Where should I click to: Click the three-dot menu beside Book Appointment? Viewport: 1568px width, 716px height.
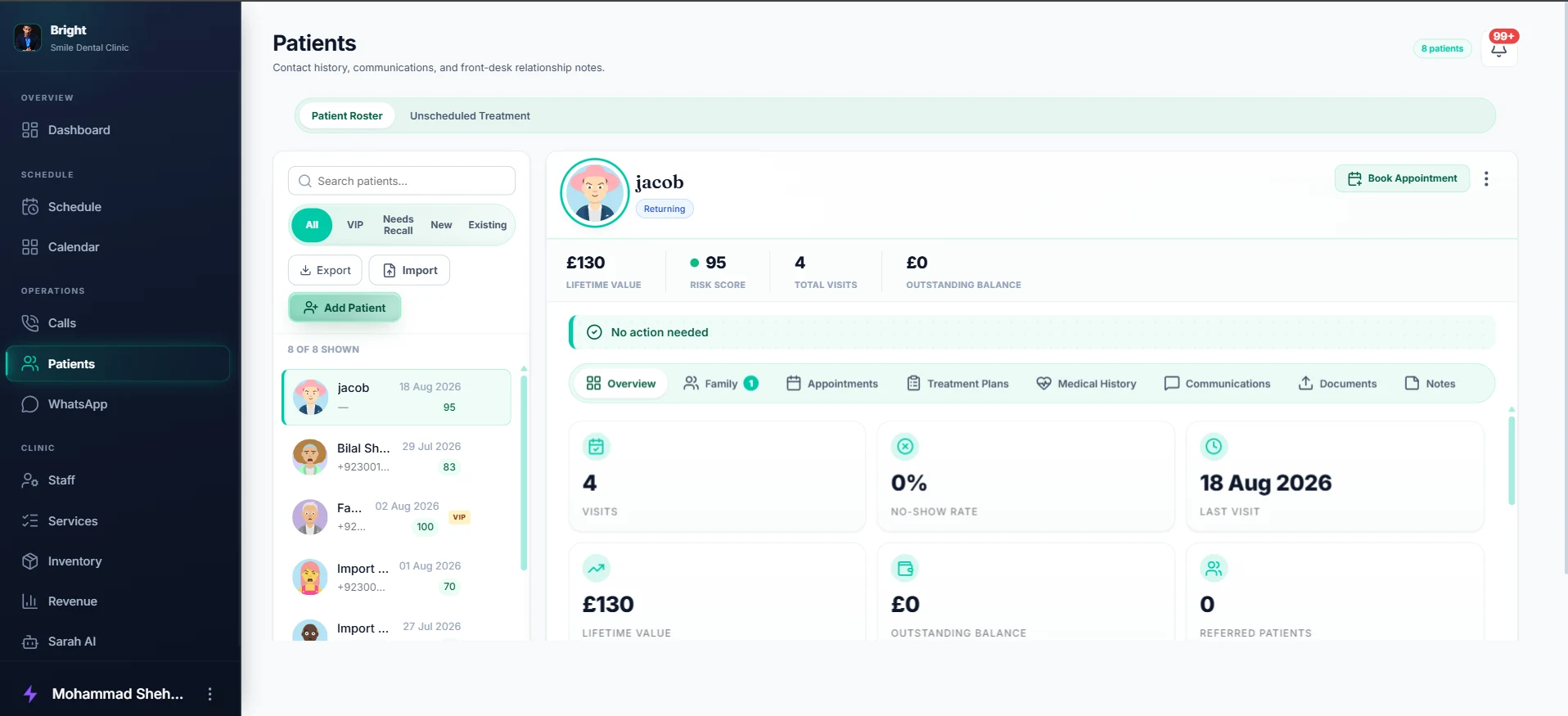[1486, 178]
